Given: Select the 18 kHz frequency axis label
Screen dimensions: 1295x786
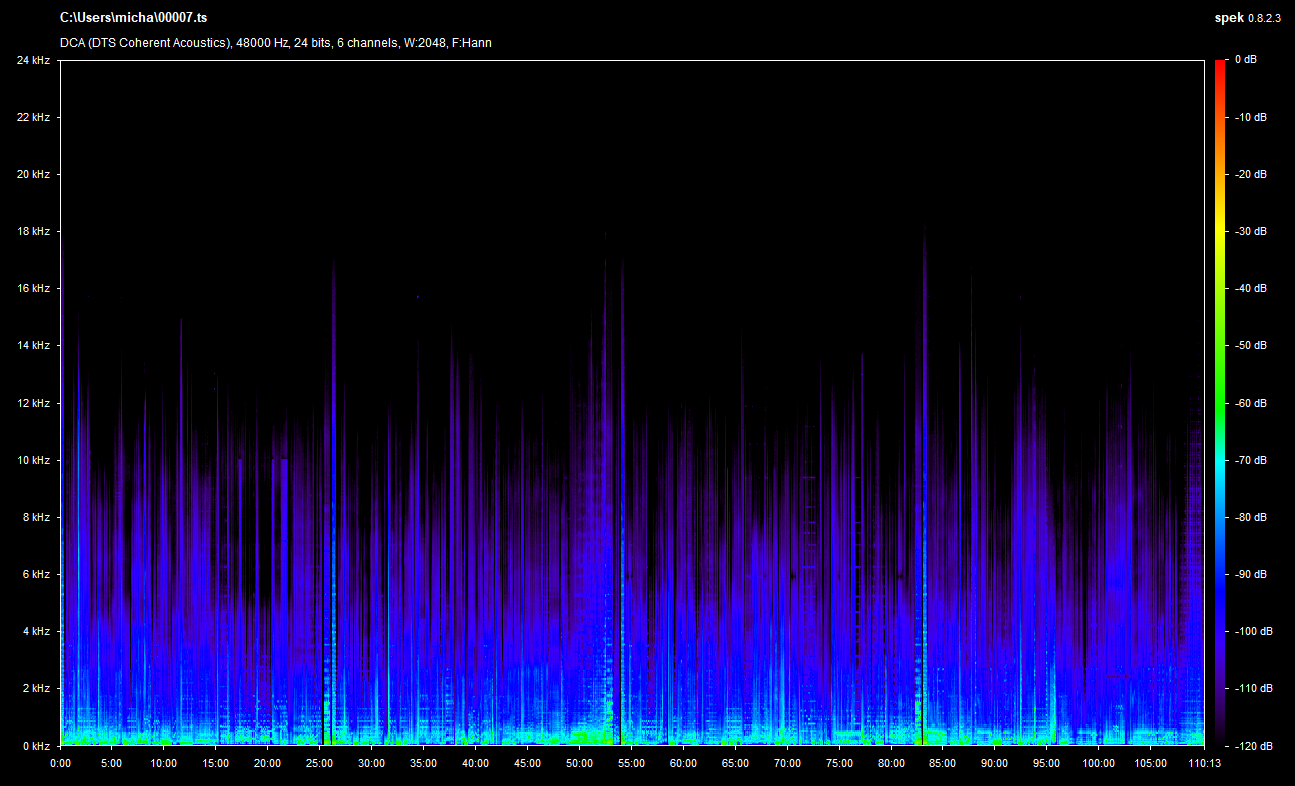Looking at the screenshot, I should (33, 232).
